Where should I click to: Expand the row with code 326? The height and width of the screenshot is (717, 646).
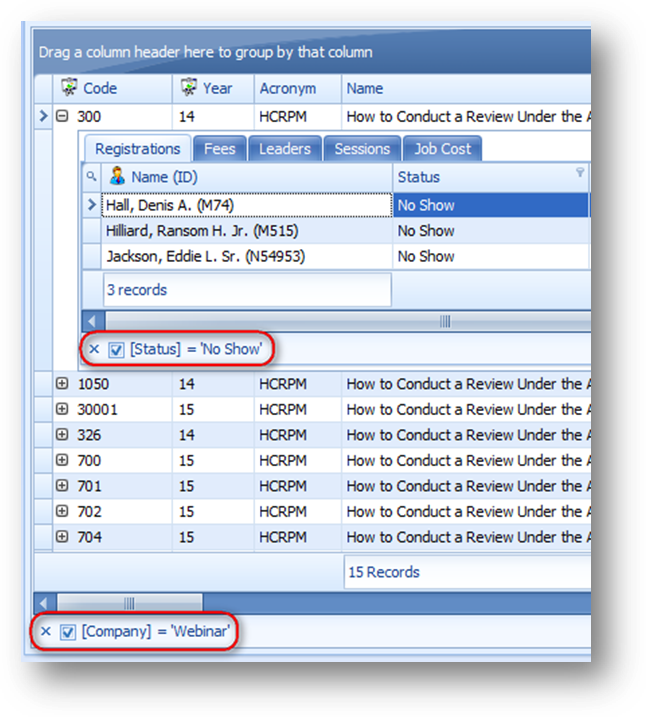click(62, 434)
